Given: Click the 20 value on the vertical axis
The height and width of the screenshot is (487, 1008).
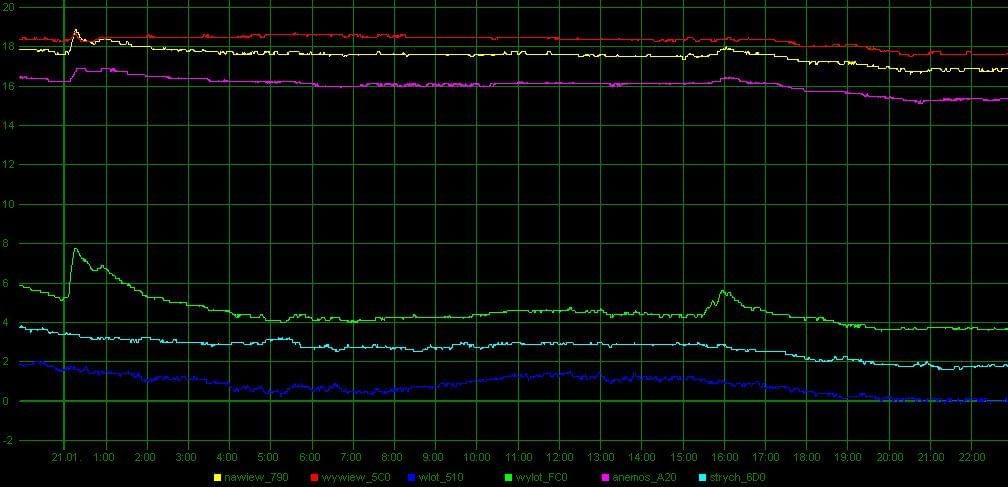Looking at the screenshot, I should pyautogui.click(x=9, y=7).
